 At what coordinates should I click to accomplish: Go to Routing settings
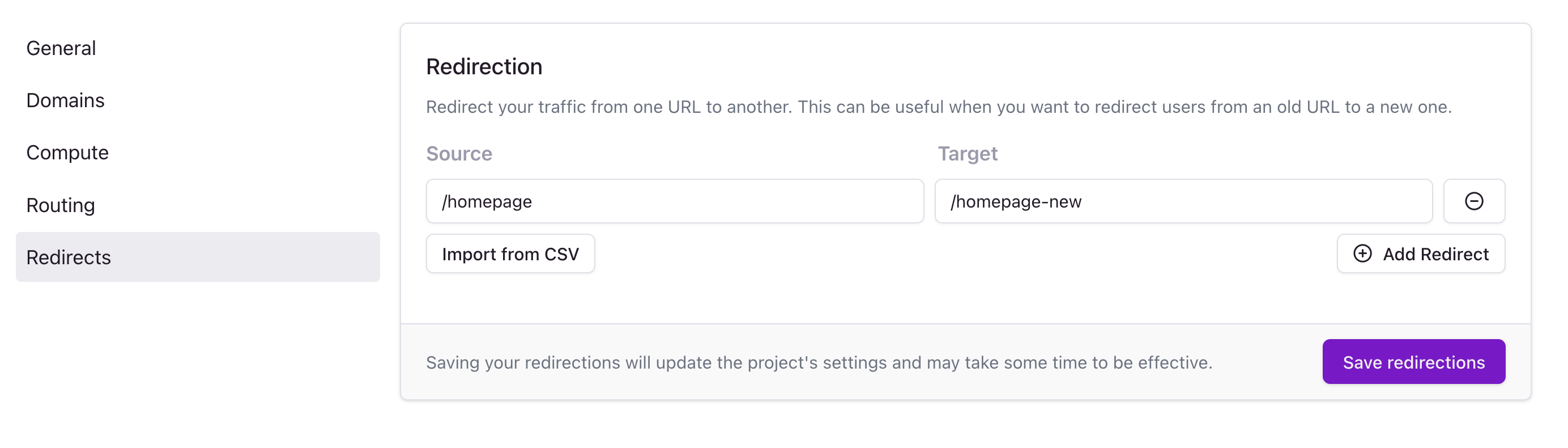point(60,205)
